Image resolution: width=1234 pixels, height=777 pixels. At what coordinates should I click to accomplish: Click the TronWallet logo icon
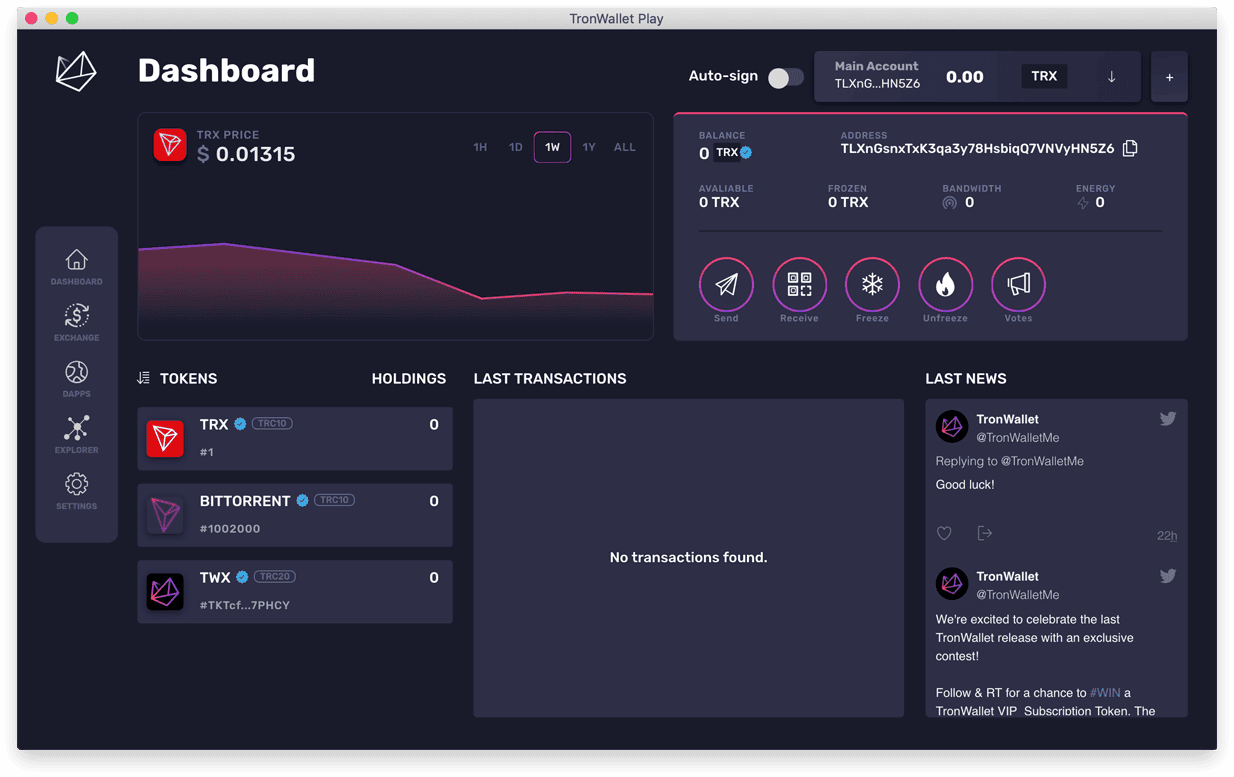pyautogui.click(x=76, y=72)
